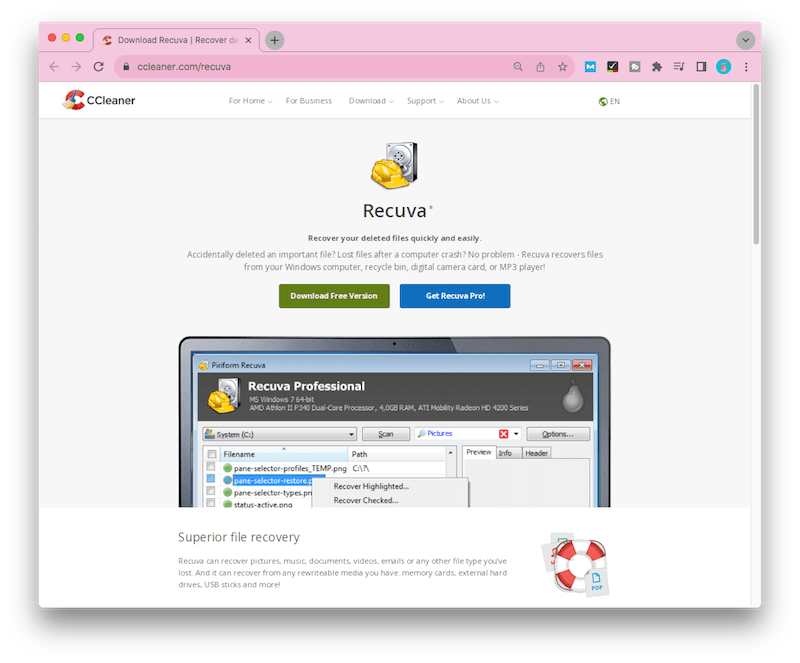Click the browser forward arrow

point(77,67)
